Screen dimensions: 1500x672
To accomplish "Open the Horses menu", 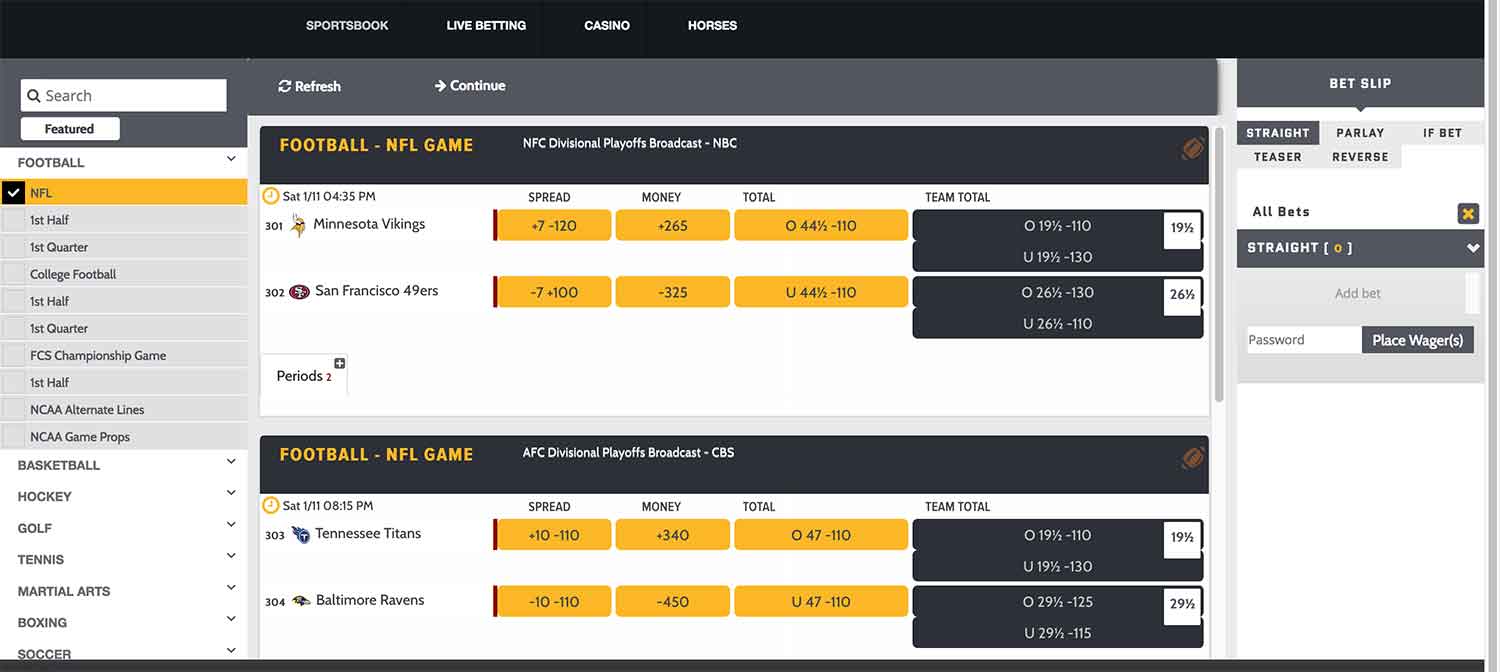I will pyautogui.click(x=712, y=26).
